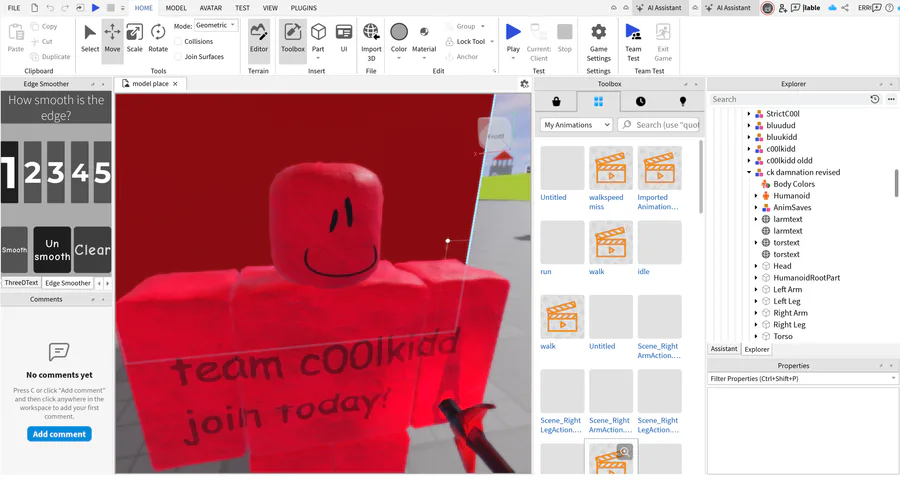Open the first AI Assistant button
Viewport: 900px width, 493px height.
click(658, 8)
